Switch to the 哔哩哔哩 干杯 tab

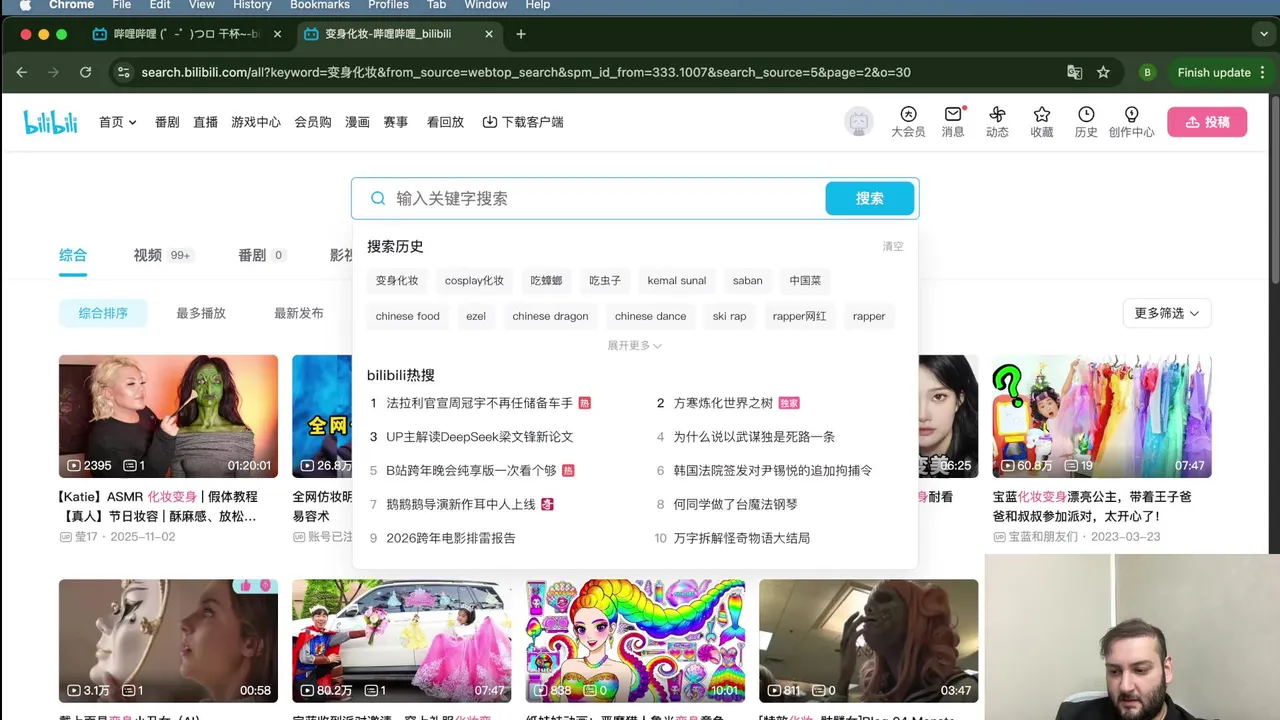pyautogui.click(x=186, y=34)
